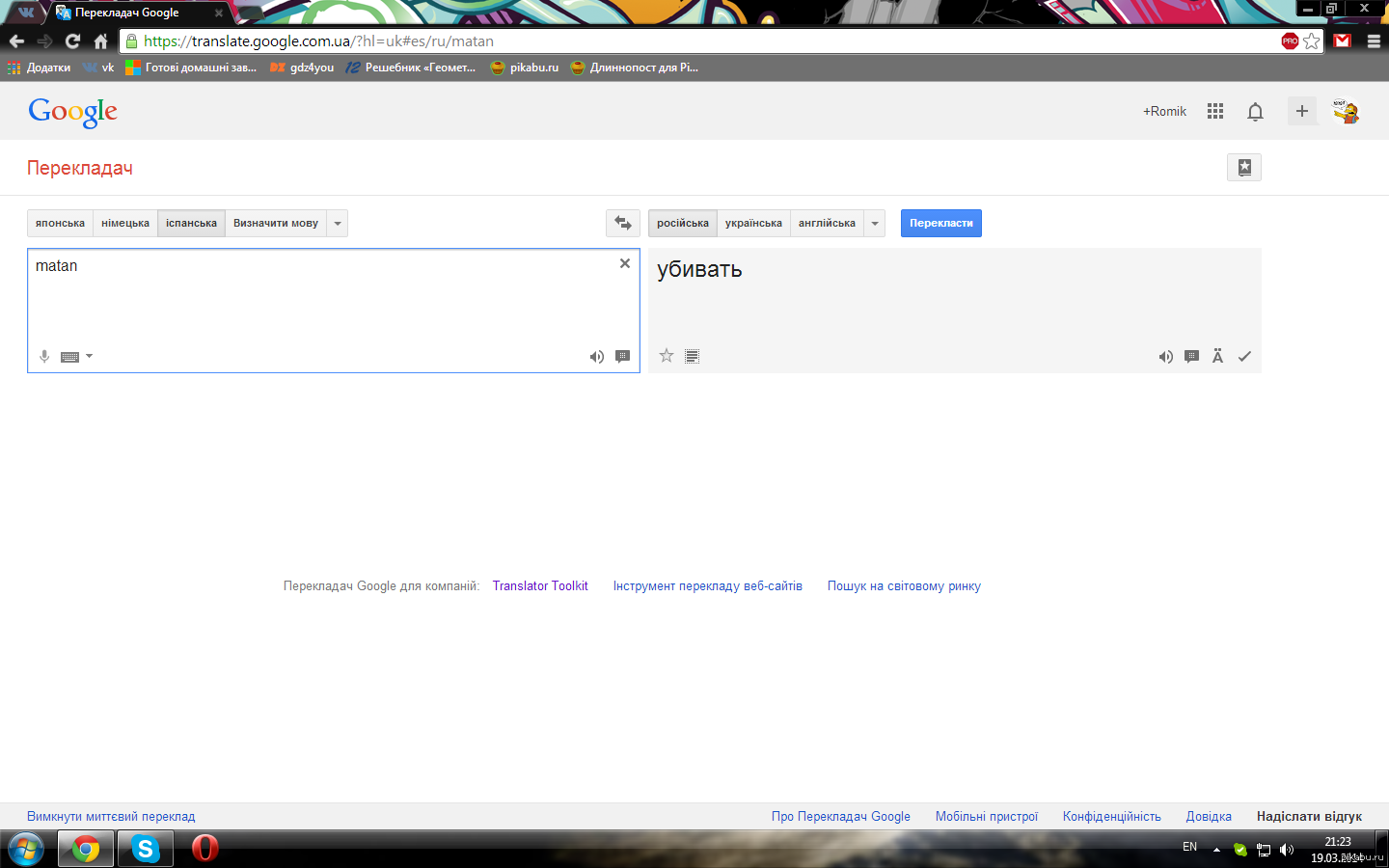Open the Додатки apps bookmark
This screenshot has width=1389, height=868.
(40, 68)
